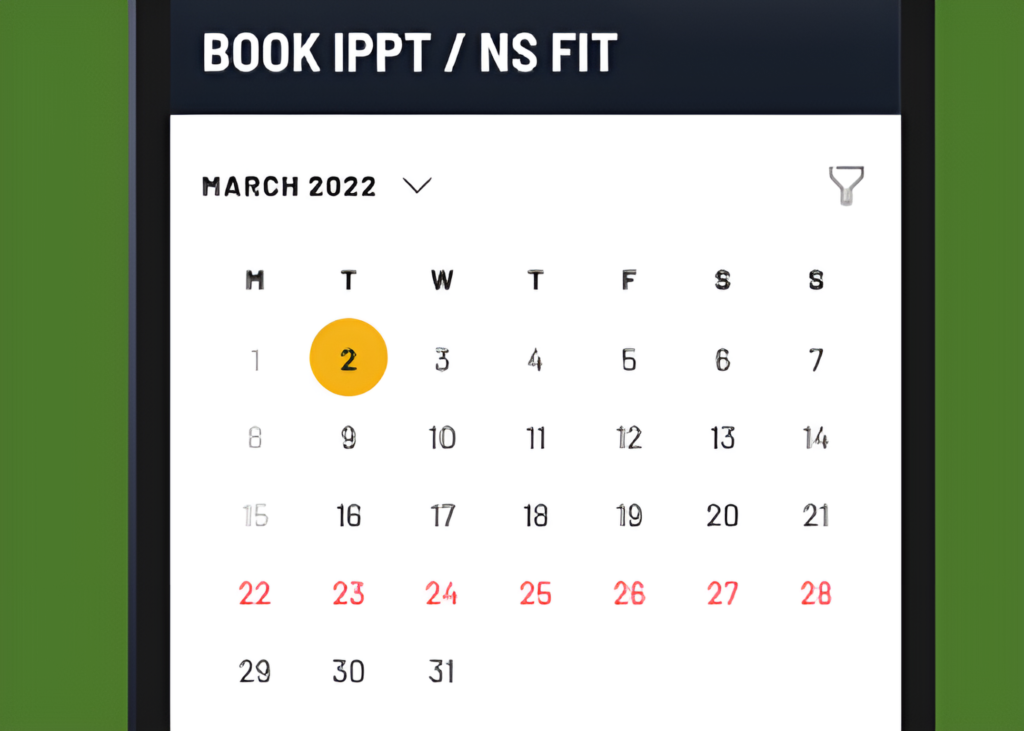Select March 16 on the calendar
The height and width of the screenshot is (731, 1024).
(348, 516)
